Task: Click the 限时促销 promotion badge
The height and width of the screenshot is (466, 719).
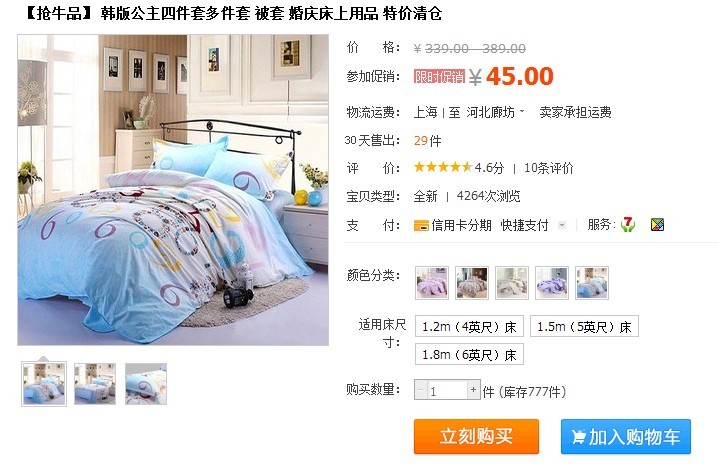Action: [x=439, y=77]
